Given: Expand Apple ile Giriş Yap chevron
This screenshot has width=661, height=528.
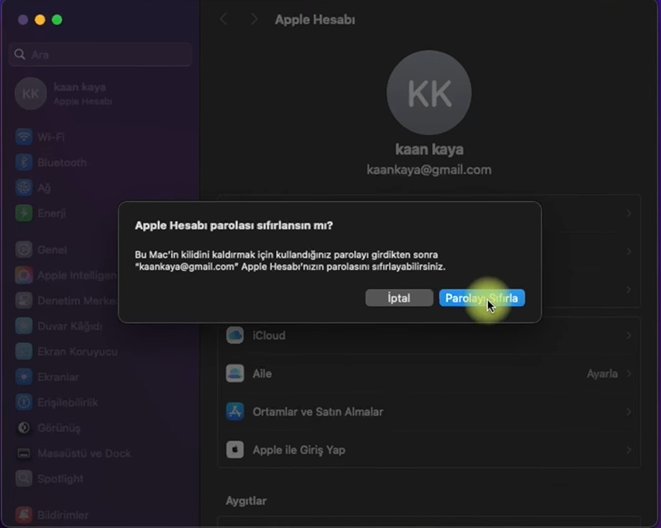Looking at the screenshot, I should tap(629, 450).
